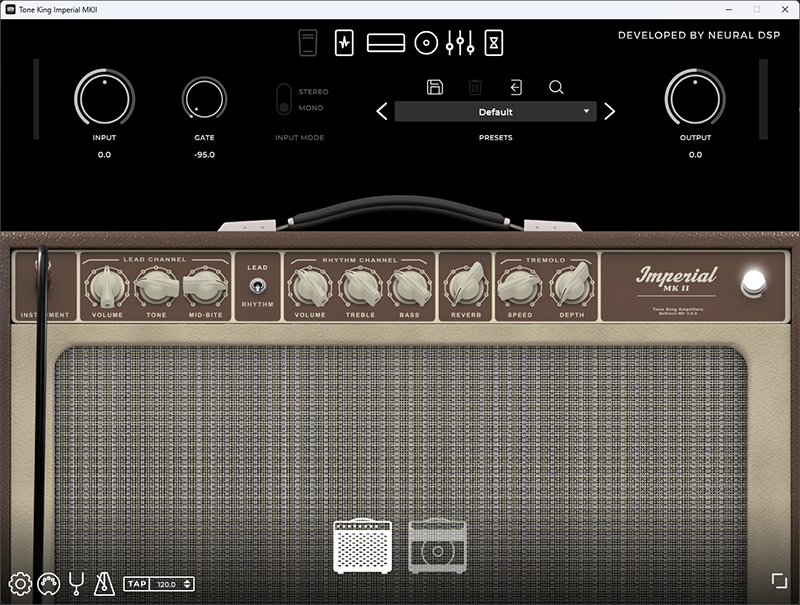Open MIDI mappings icon

(x=48, y=584)
